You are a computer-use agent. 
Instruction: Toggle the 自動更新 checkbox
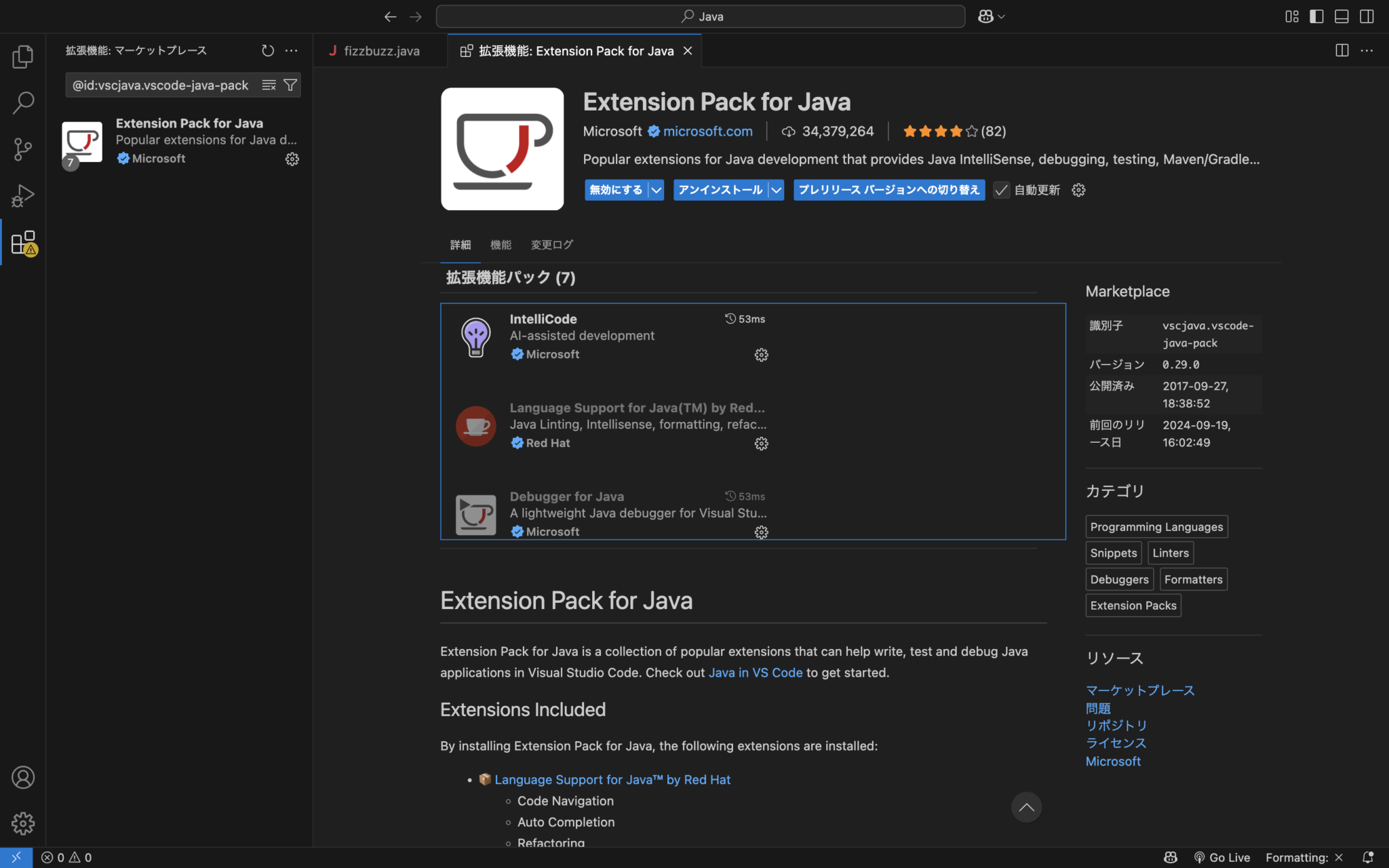[x=1000, y=190]
